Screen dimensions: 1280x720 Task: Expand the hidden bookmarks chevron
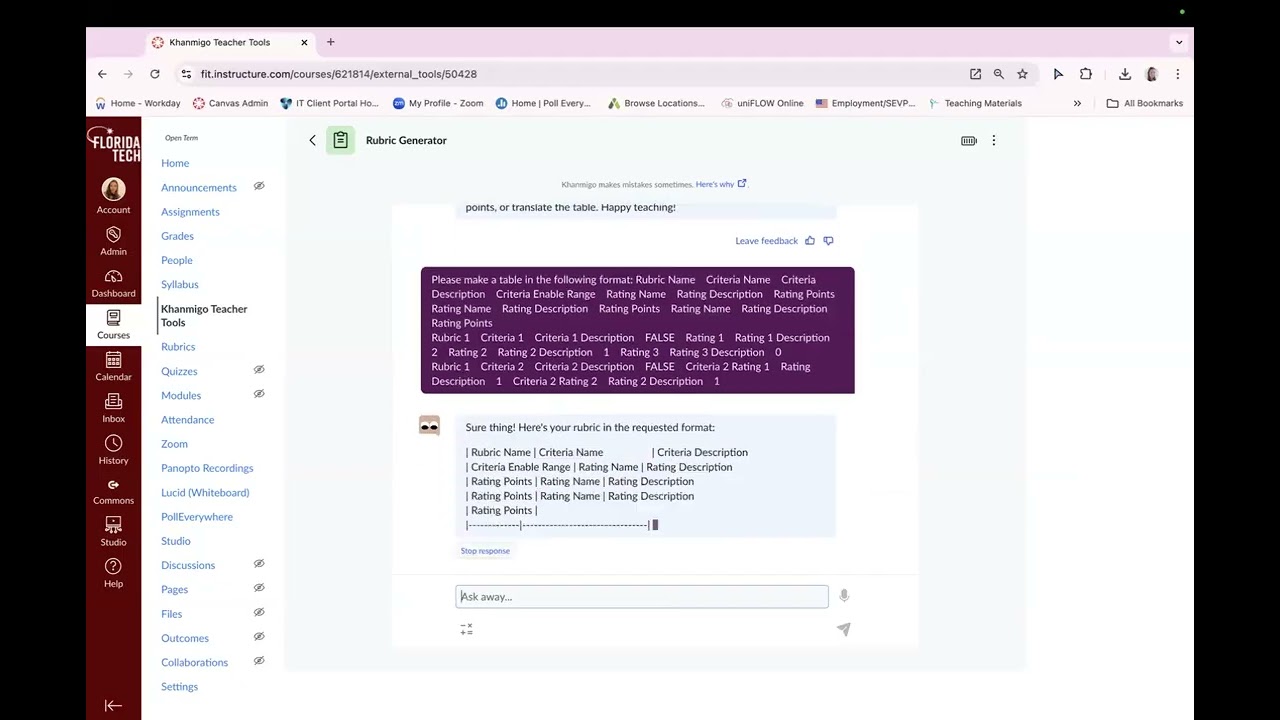coord(1077,103)
